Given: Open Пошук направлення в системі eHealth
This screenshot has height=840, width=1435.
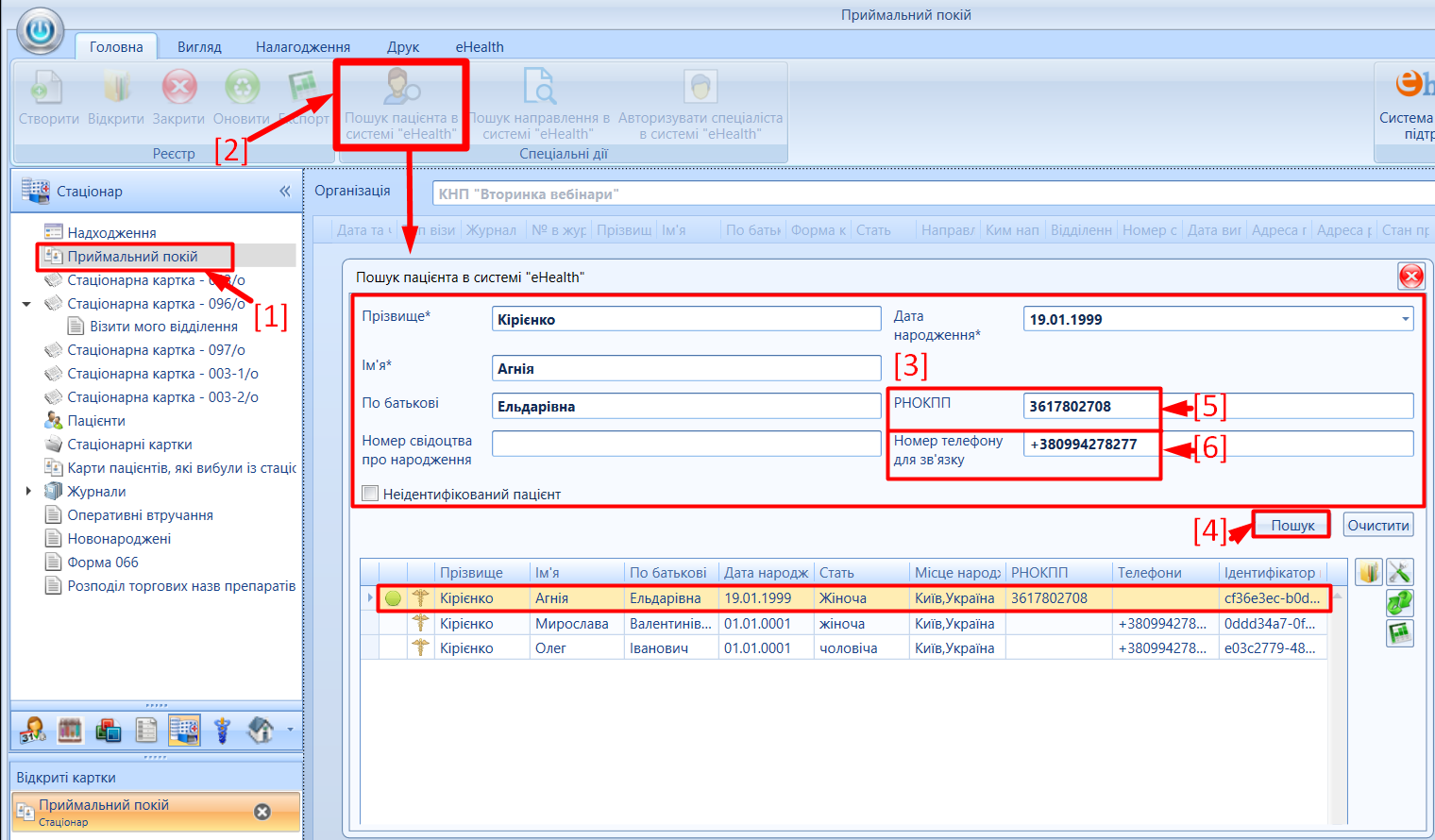Looking at the screenshot, I should (539, 105).
